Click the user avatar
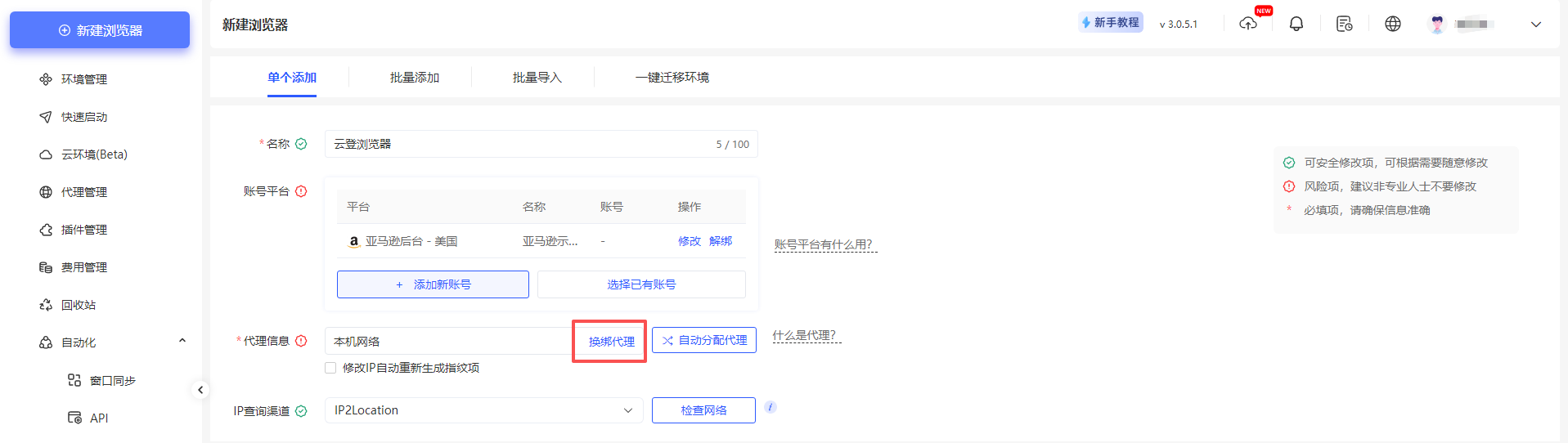Image resolution: width=1568 pixels, height=443 pixels. (x=1437, y=24)
